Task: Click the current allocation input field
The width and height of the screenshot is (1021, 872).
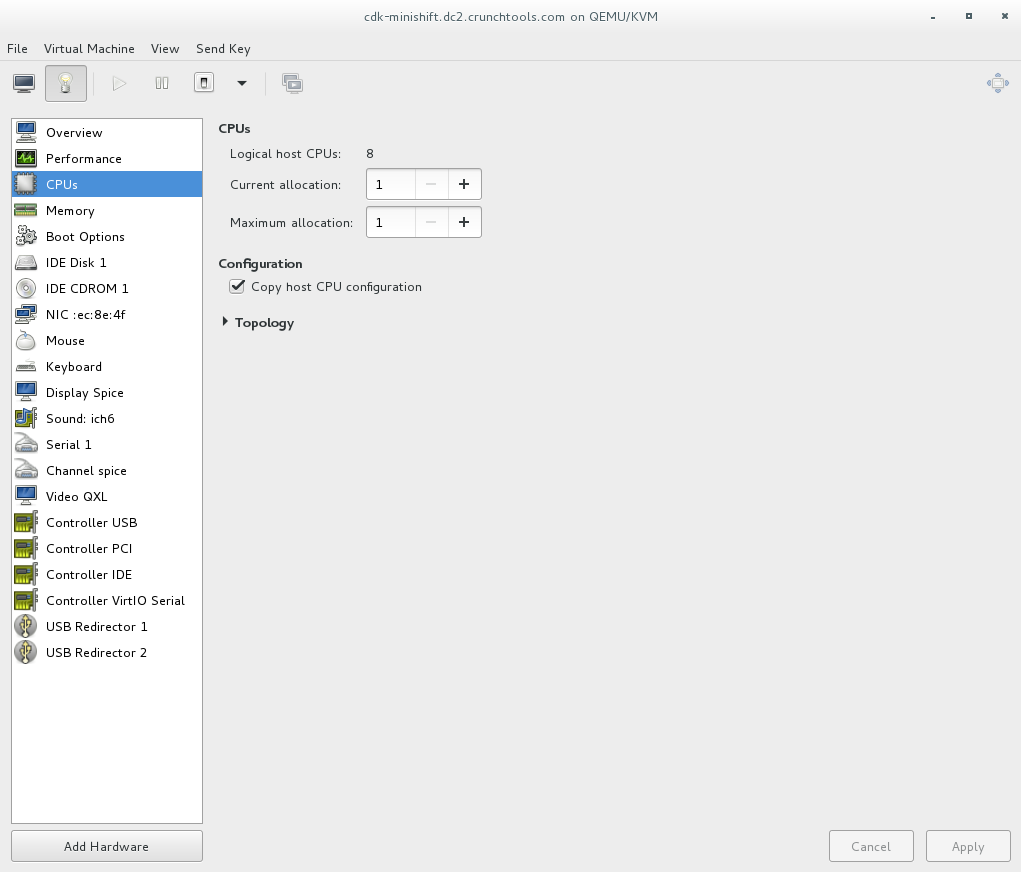Action: (x=391, y=184)
